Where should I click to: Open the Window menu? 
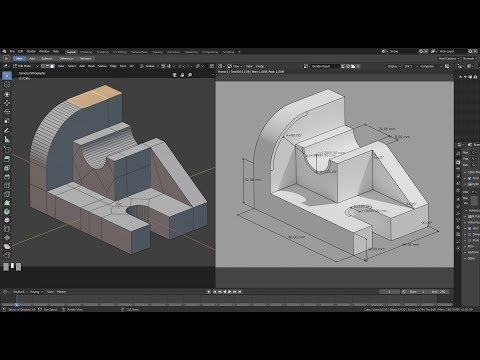pyautogui.click(x=44, y=51)
